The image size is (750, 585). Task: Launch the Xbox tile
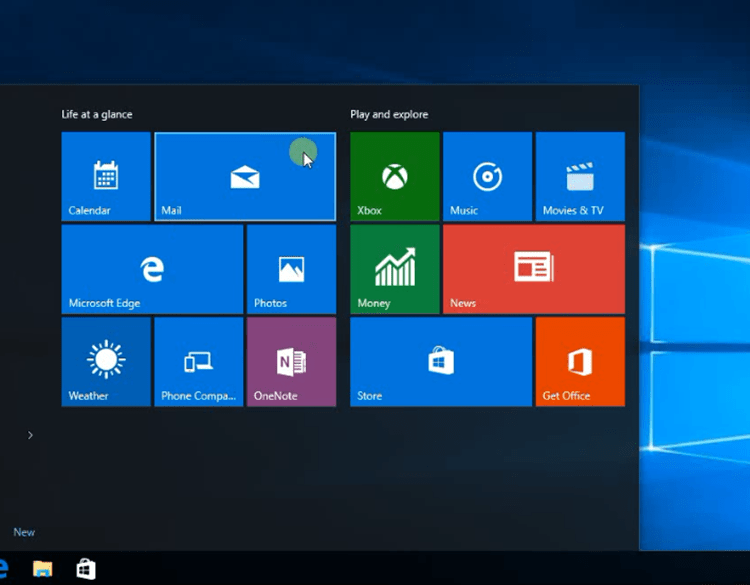pyautogui.click(x=395, y=177)
